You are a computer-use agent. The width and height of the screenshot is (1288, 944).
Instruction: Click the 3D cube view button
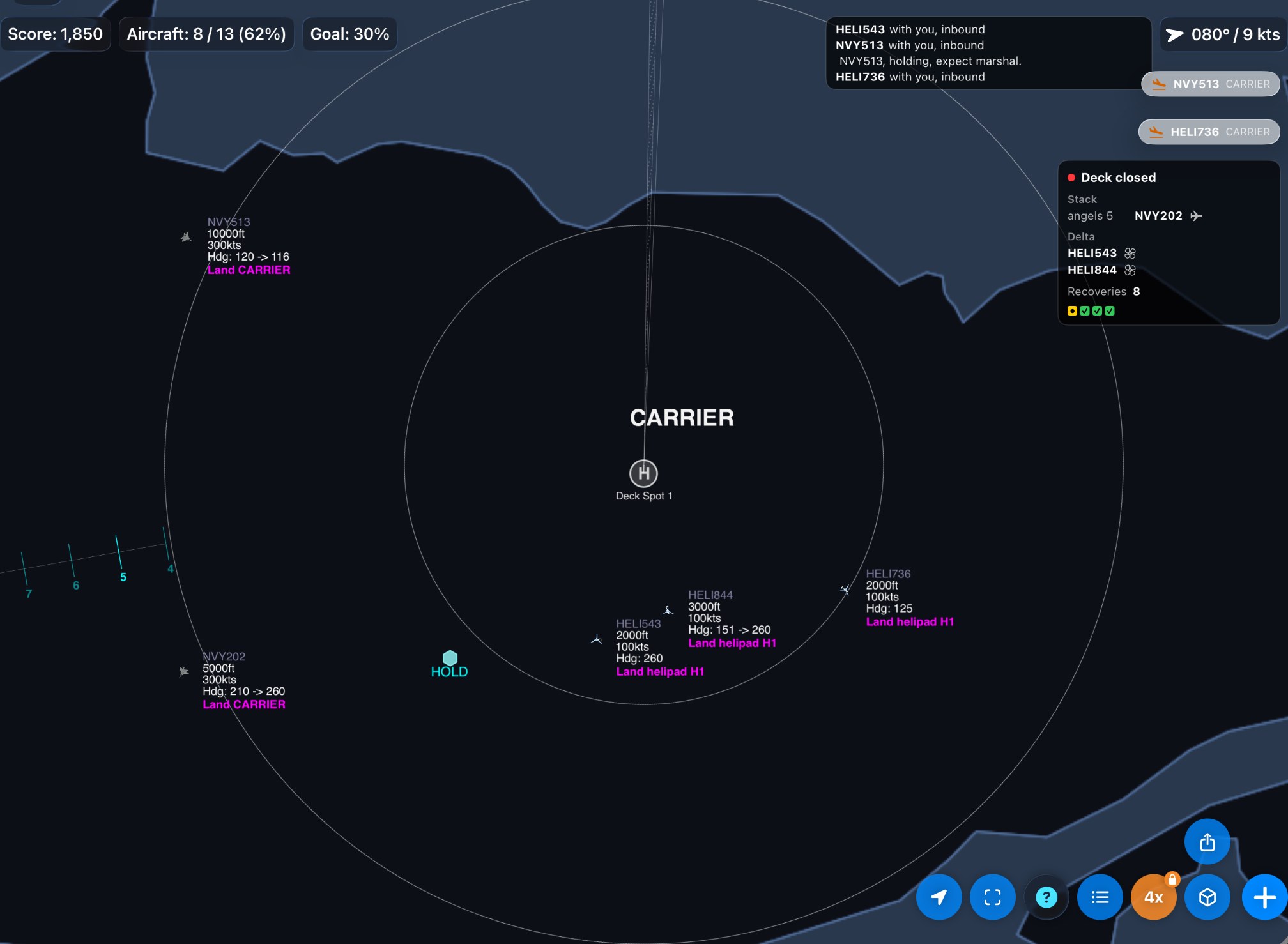[1207, 897]
